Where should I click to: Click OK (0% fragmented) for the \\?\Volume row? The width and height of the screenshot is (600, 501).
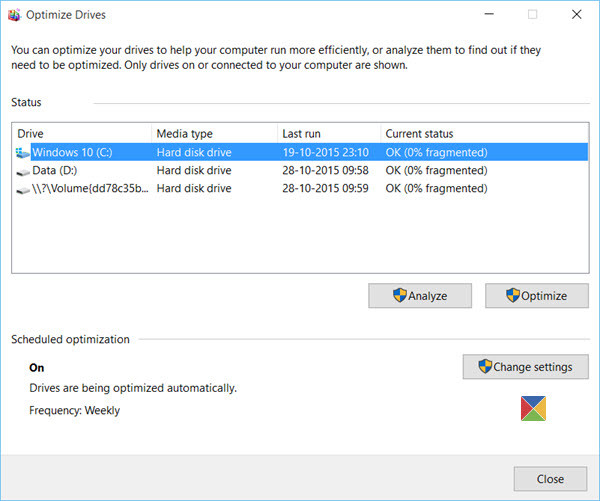point(436,188)
